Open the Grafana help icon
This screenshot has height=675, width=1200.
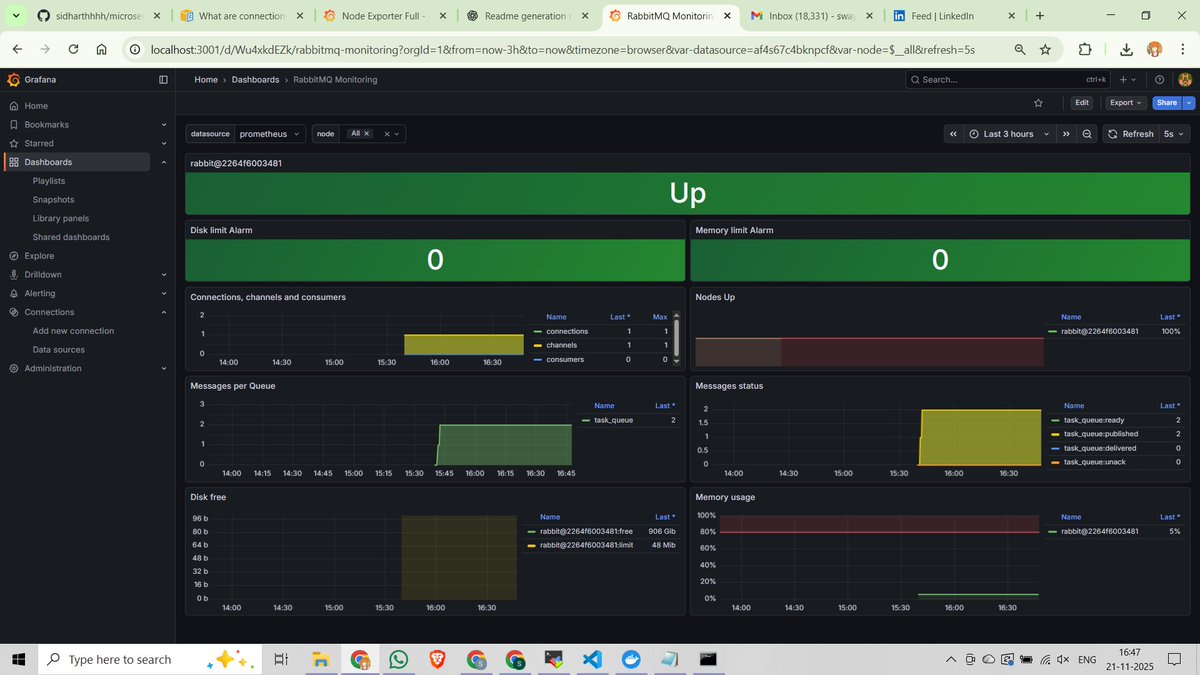coord(1158,79)
